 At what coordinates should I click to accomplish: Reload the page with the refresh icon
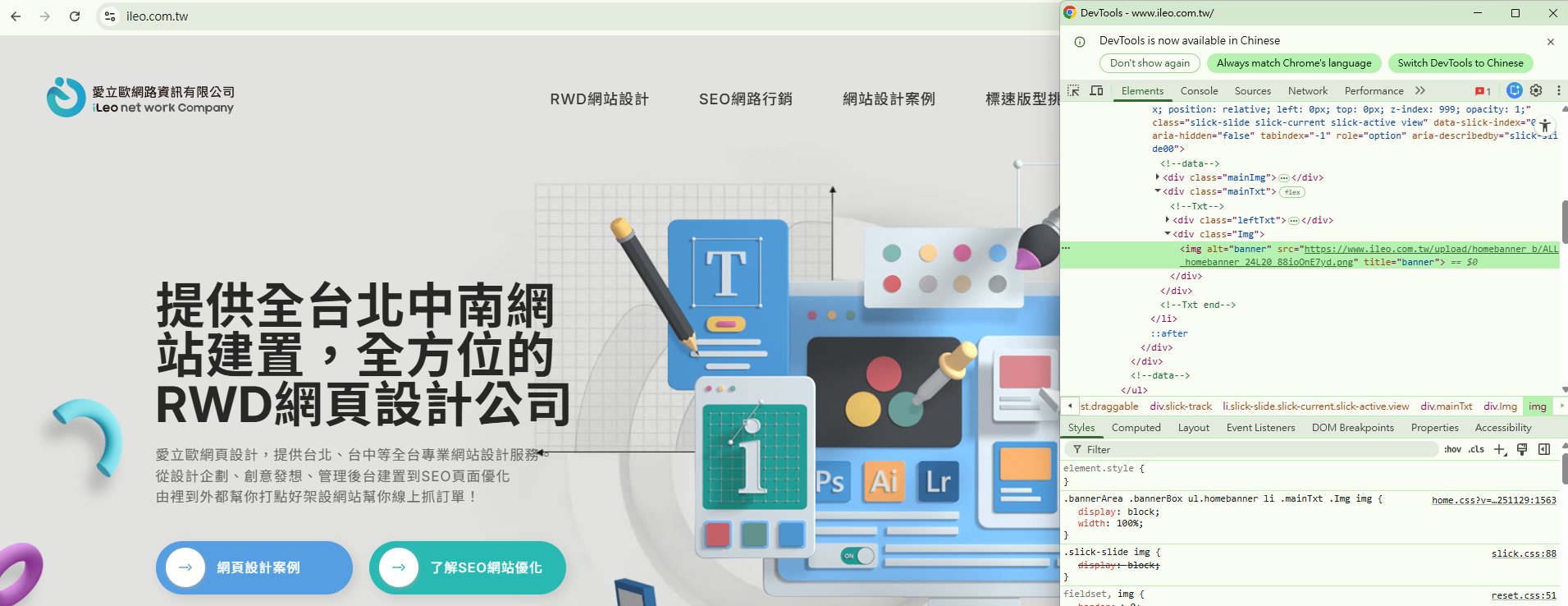75,16
